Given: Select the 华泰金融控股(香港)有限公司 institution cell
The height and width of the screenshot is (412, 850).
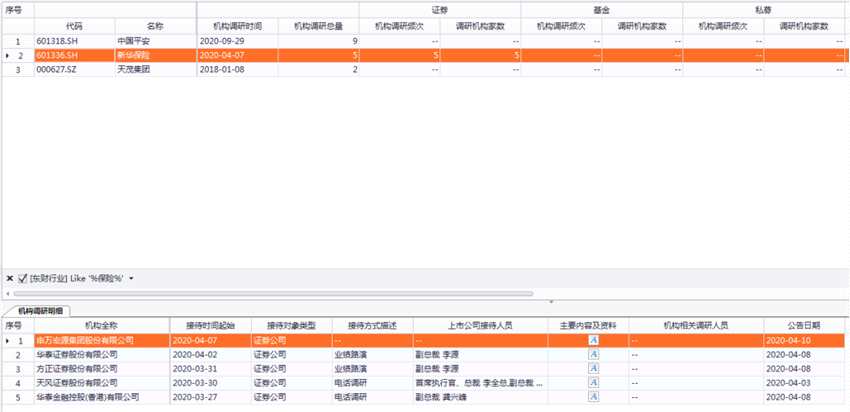Looking at the screenshot, I should click(102, 397).
